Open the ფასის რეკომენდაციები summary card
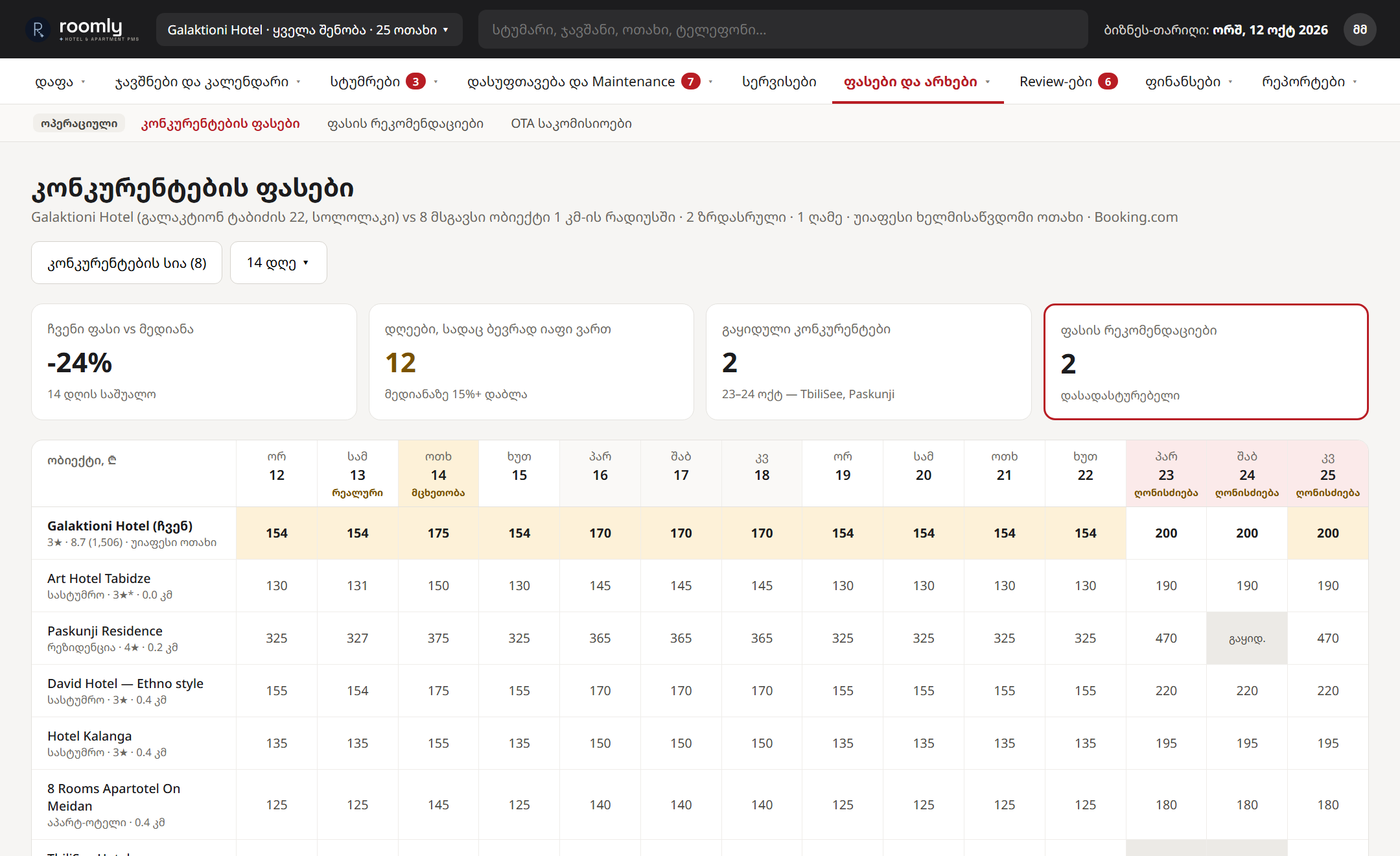This screenshot has width=1400, height=856. [1206, 362]
